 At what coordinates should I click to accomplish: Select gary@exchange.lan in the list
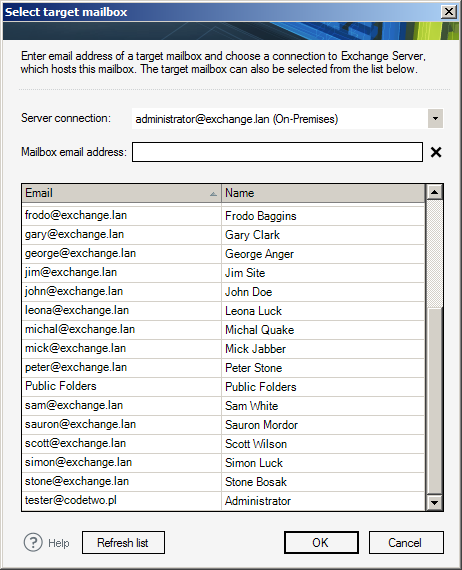pyautogui.click(x=74, y=234)
